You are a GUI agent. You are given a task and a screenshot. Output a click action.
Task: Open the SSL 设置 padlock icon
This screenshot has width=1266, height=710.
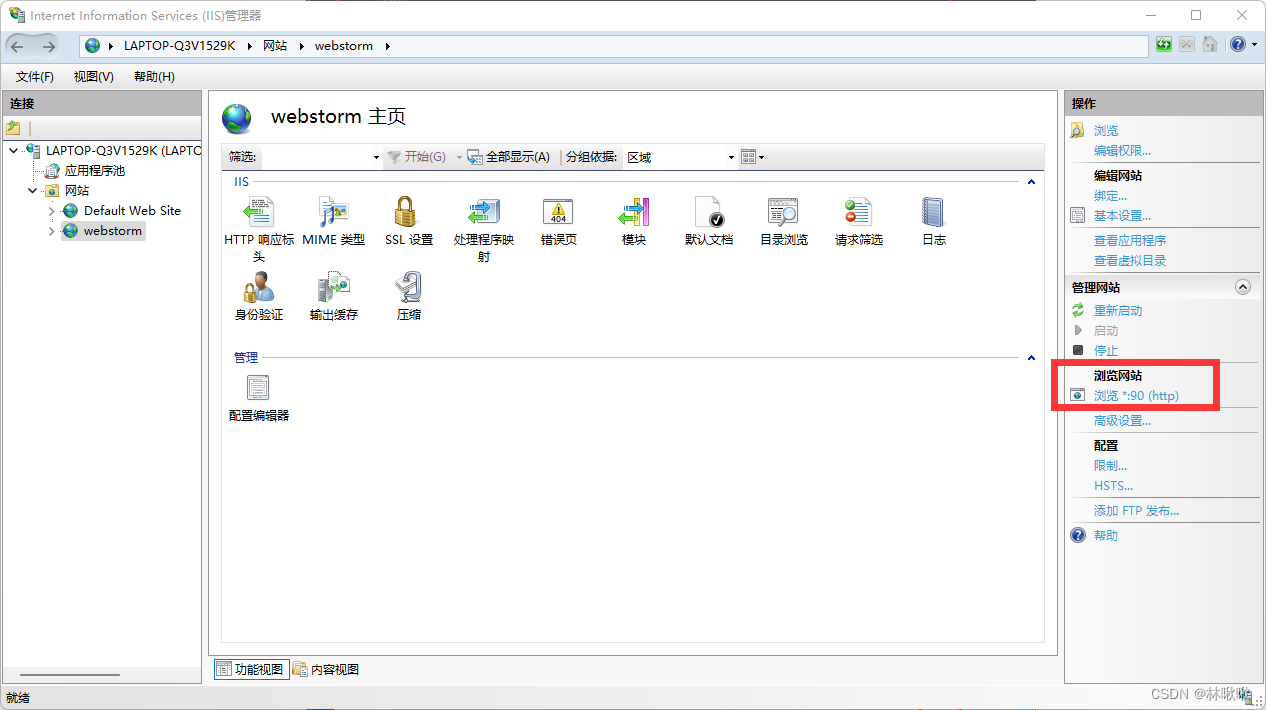pyautogui.click(x=405, y=212)
